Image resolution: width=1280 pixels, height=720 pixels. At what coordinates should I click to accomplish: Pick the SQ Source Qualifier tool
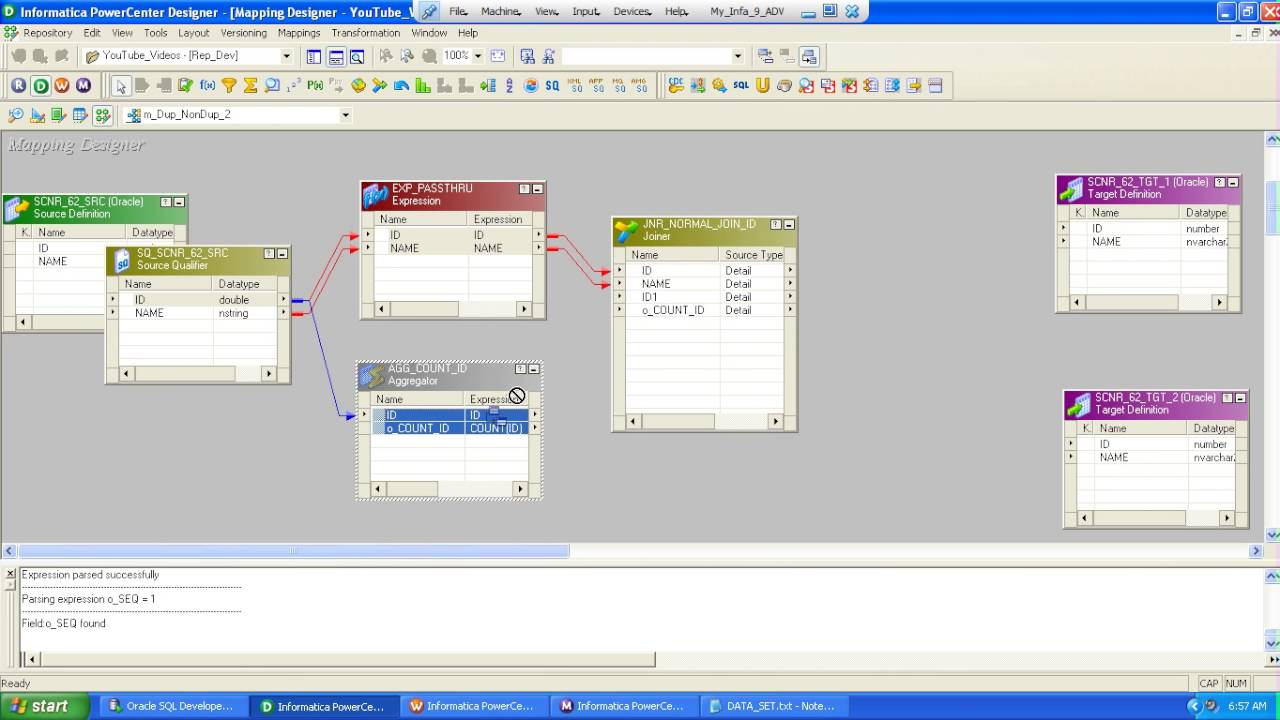552,86
